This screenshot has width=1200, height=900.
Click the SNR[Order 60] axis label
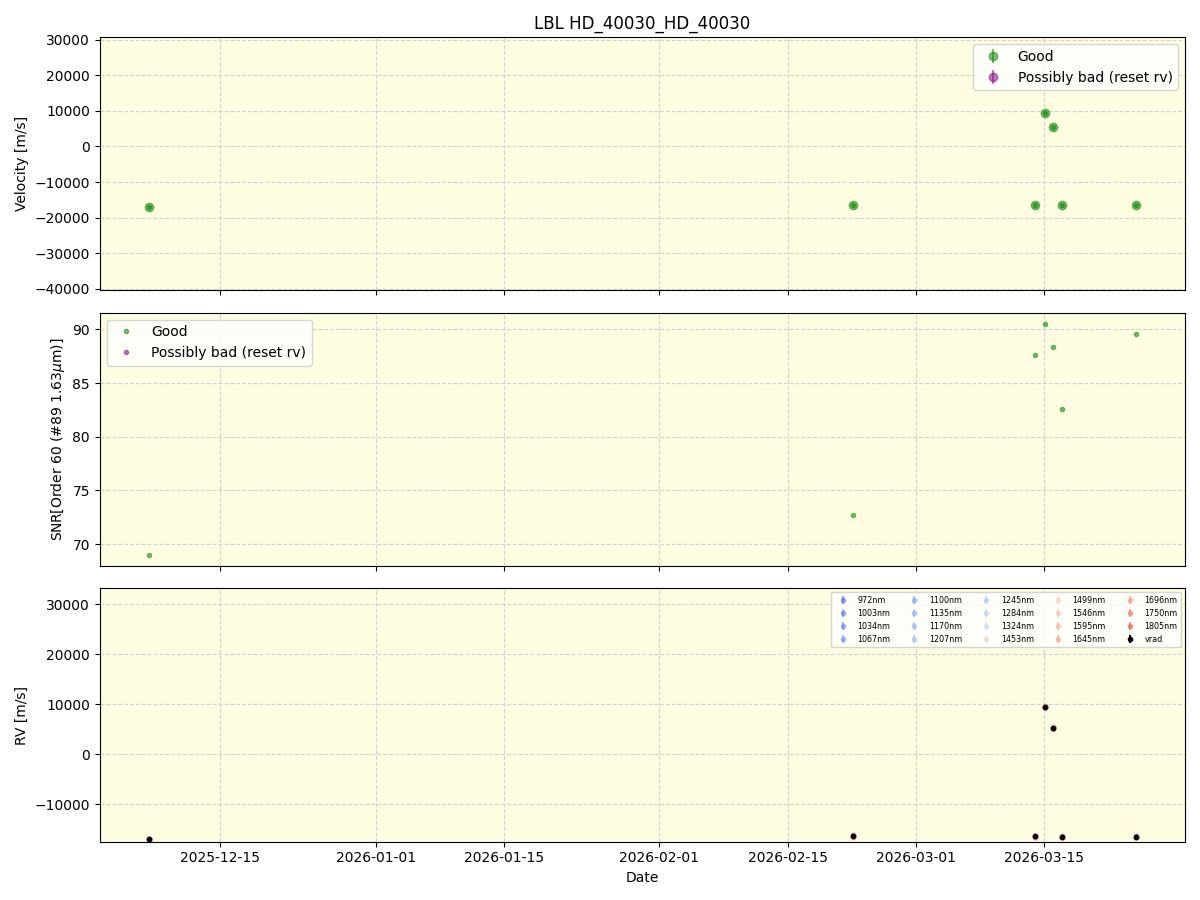[57, 439]
